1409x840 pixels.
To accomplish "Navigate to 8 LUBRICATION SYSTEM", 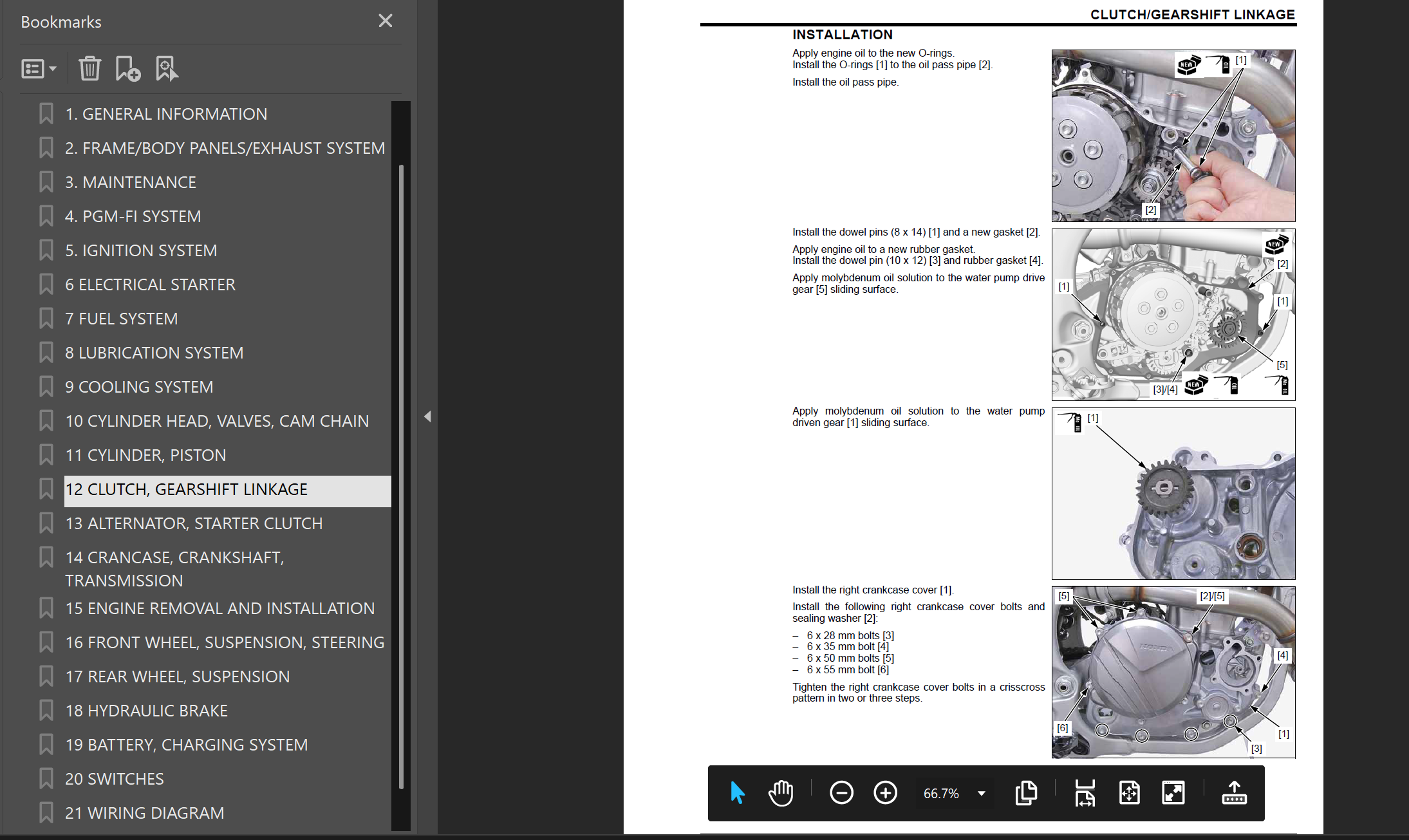I will pyautogui.click(x=154, y=353).
